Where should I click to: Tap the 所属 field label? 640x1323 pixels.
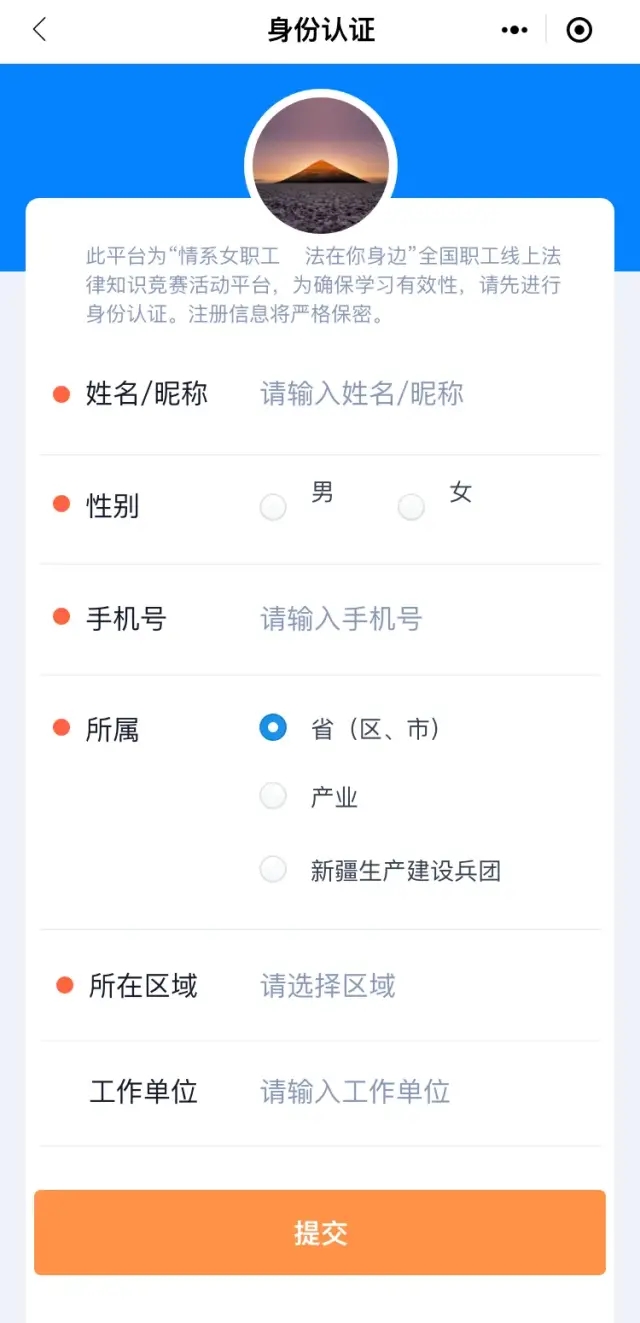pos(112,730)
